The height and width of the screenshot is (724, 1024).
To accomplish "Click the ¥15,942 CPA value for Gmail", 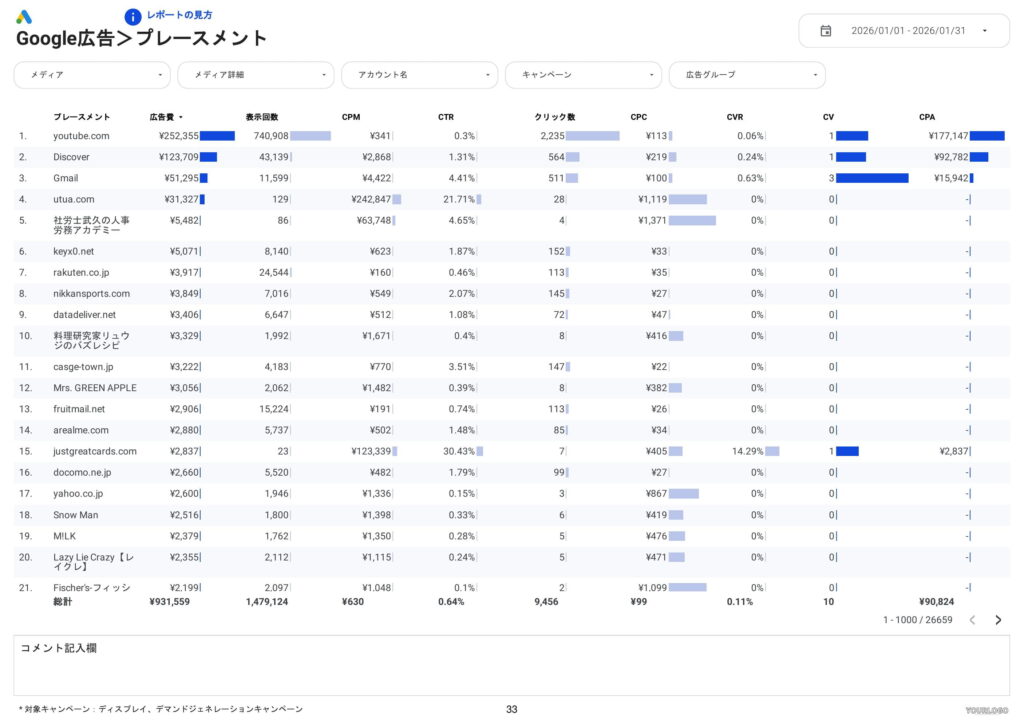I will [952, 178].
